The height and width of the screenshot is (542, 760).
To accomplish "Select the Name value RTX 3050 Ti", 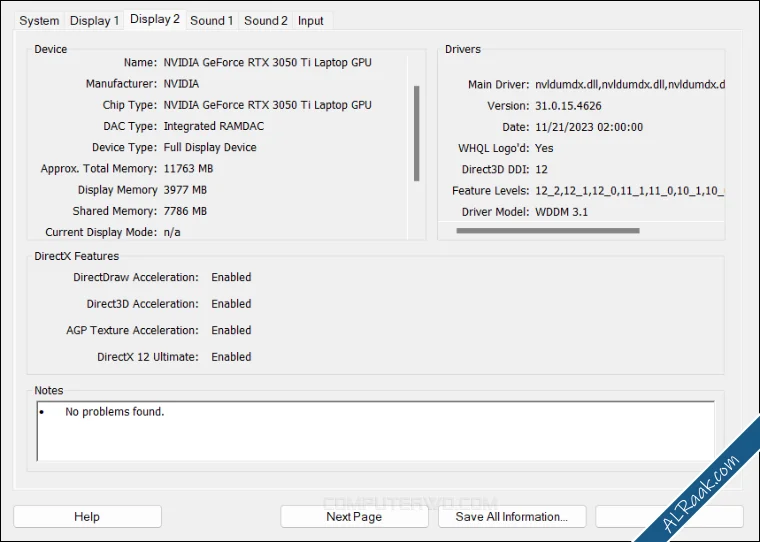I will coord(268,63).
